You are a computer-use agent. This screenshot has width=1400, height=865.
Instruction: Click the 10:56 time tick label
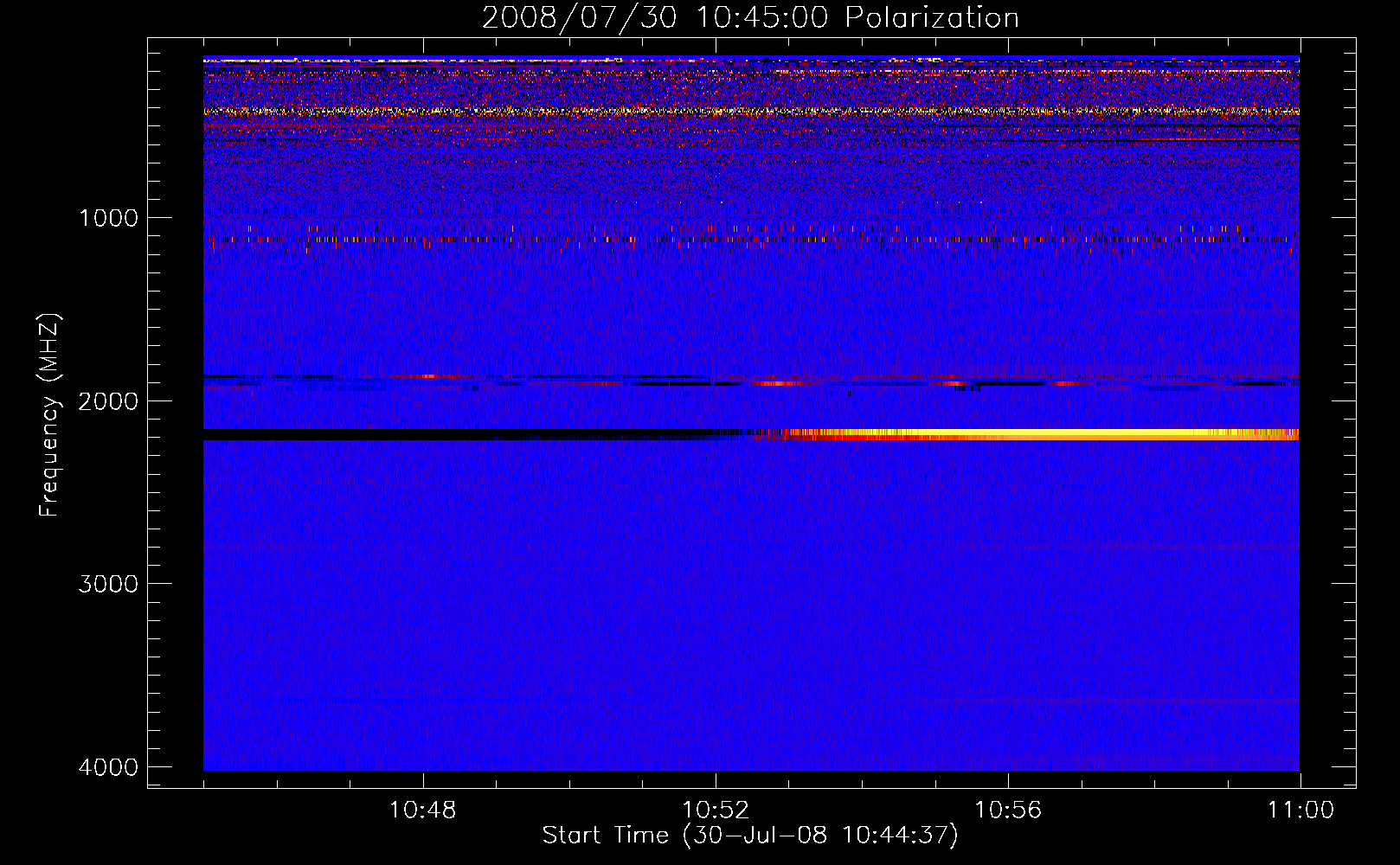tap(1008, 811)
